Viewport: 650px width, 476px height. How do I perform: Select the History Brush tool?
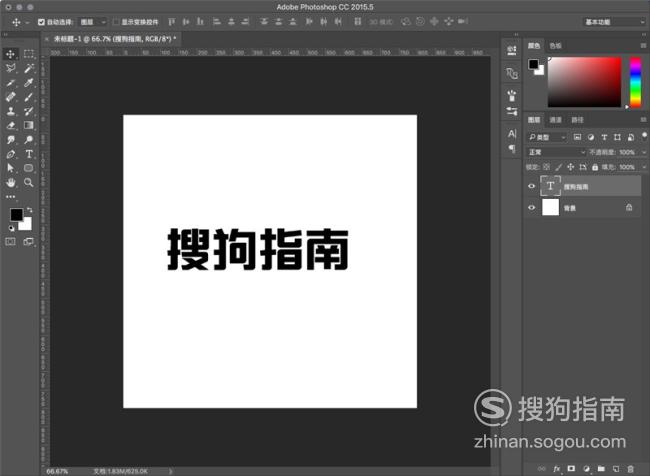29,111
